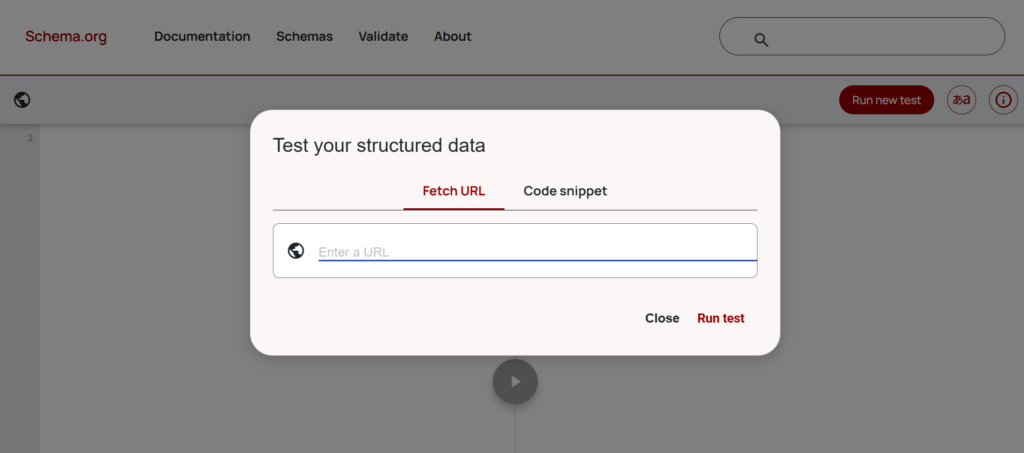This screenshot has height=453, width=1024.
Task: Focus the Enter a URL field
Action: point(537,252)
